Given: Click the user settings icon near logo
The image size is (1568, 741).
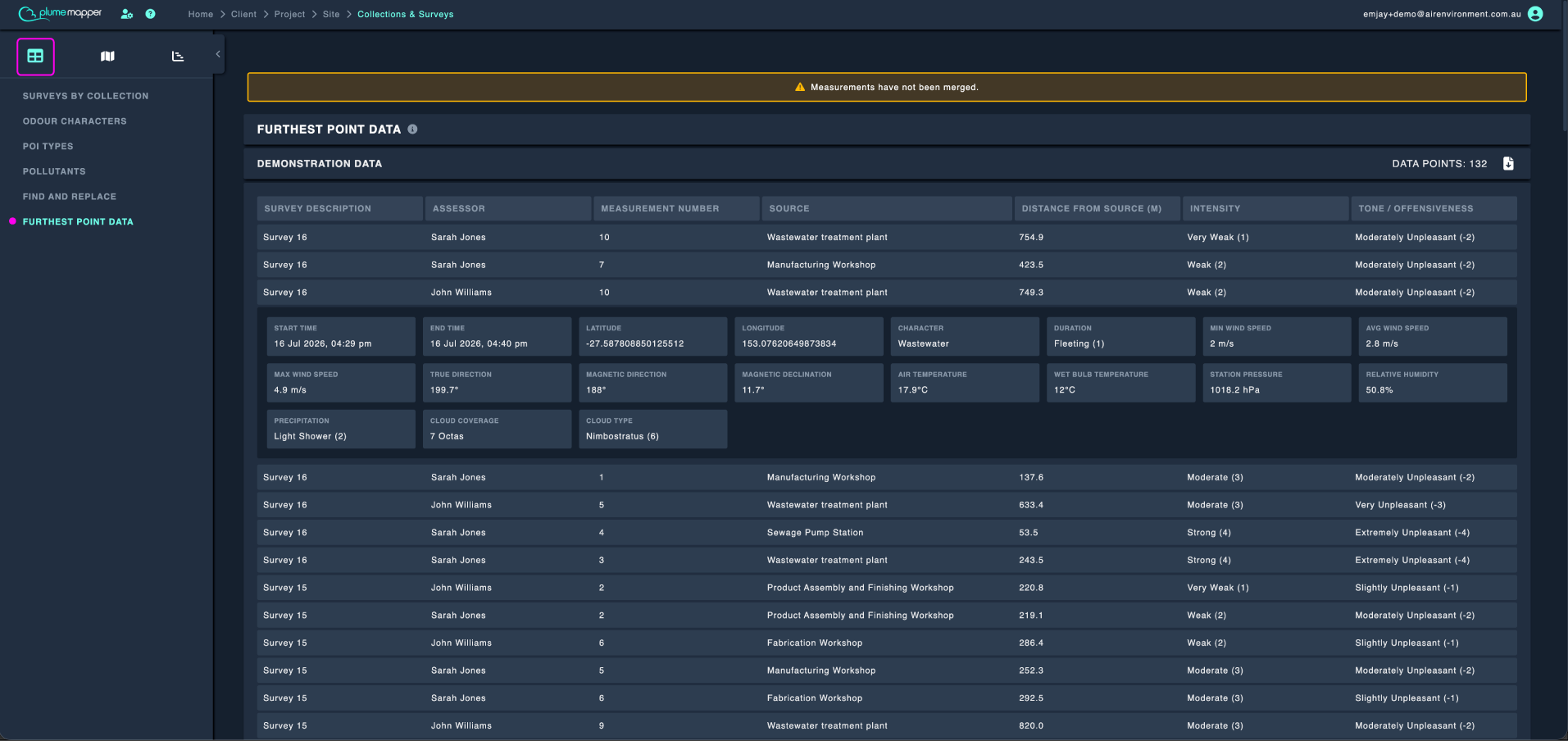Looking at the screenshot, I should coord(127,14).
